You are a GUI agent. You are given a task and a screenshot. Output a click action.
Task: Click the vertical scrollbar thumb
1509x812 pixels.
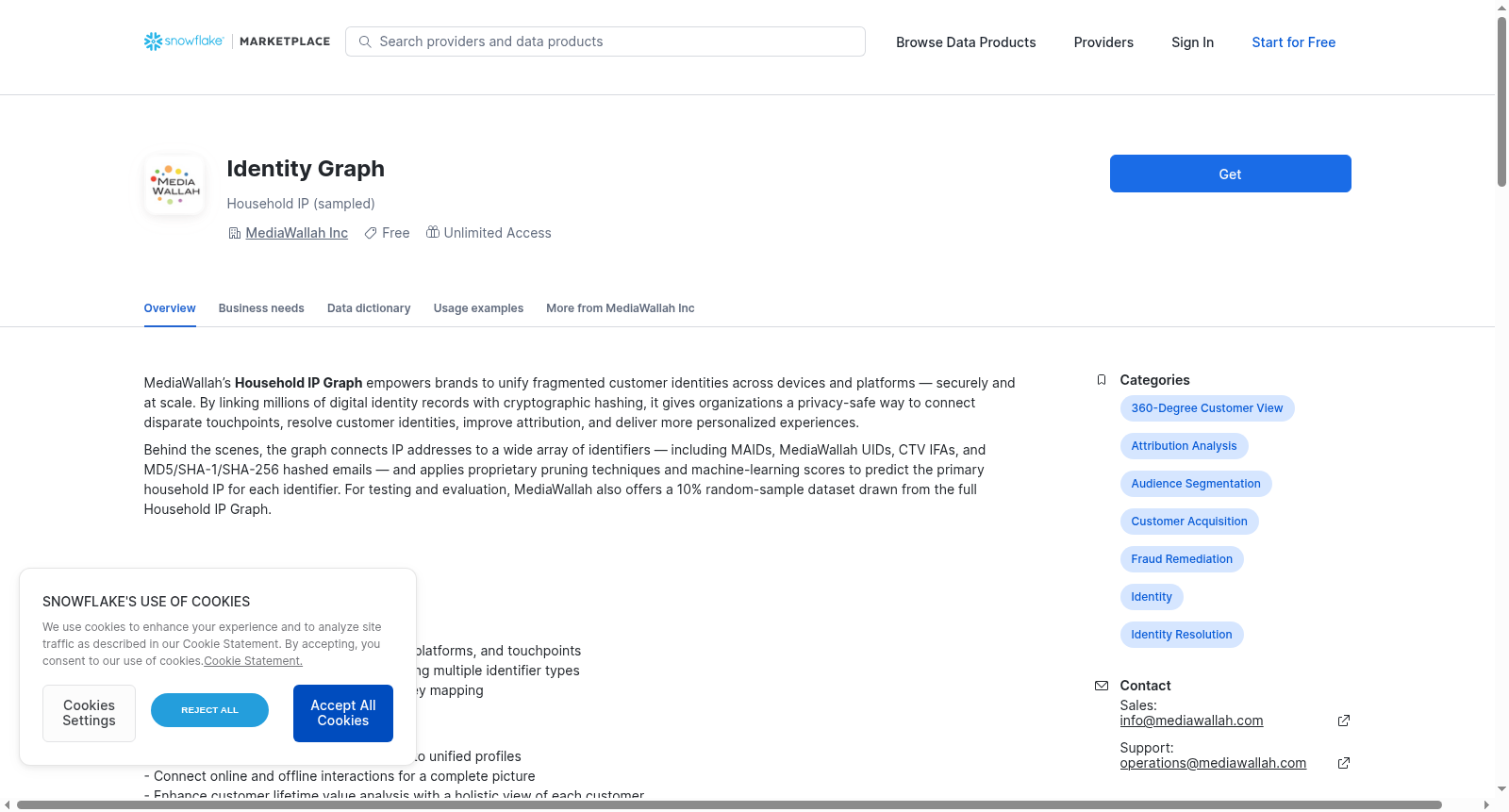click(1501, 102)
